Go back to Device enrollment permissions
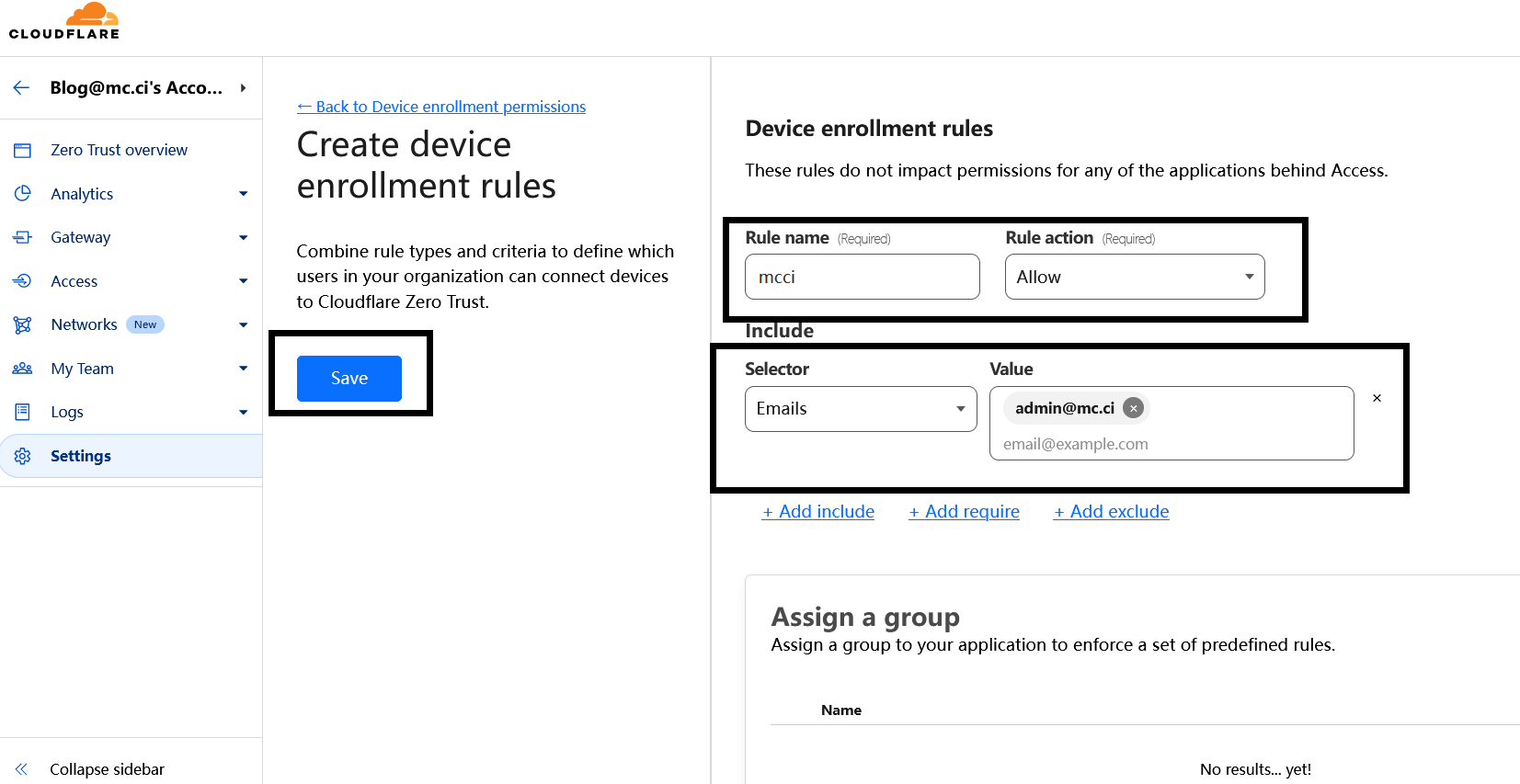1520x784 pixels. point(441,107)
